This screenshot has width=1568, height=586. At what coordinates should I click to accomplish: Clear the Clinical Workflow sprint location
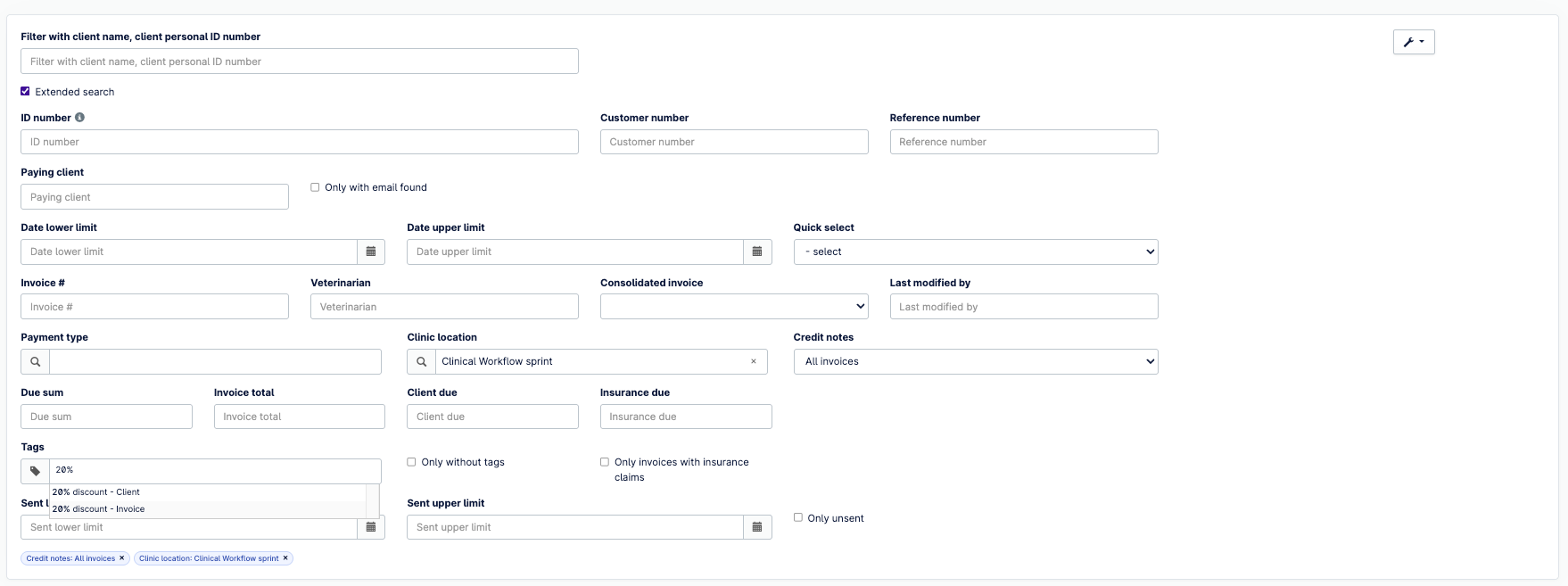754,362
